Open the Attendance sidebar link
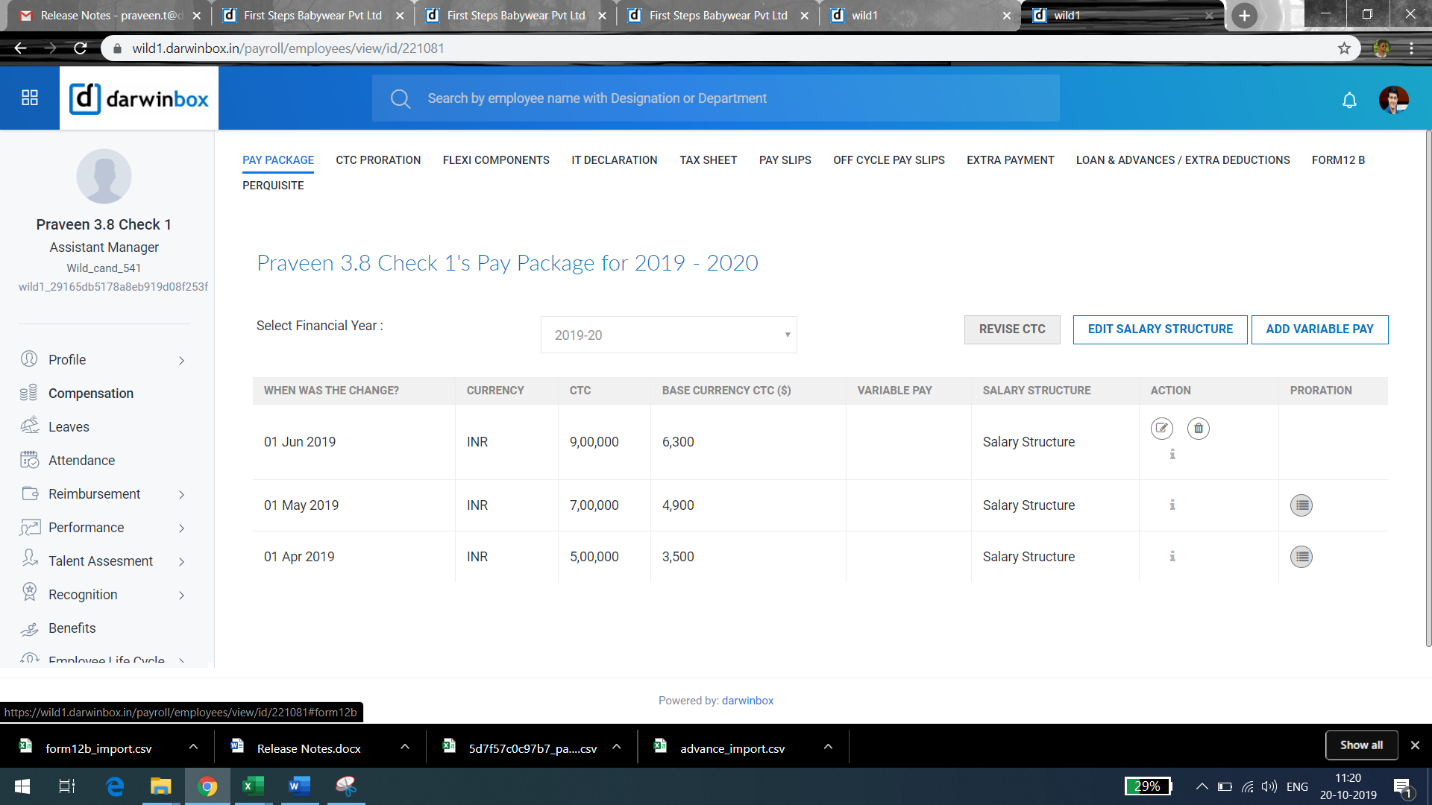 click(x=82, y=460)
